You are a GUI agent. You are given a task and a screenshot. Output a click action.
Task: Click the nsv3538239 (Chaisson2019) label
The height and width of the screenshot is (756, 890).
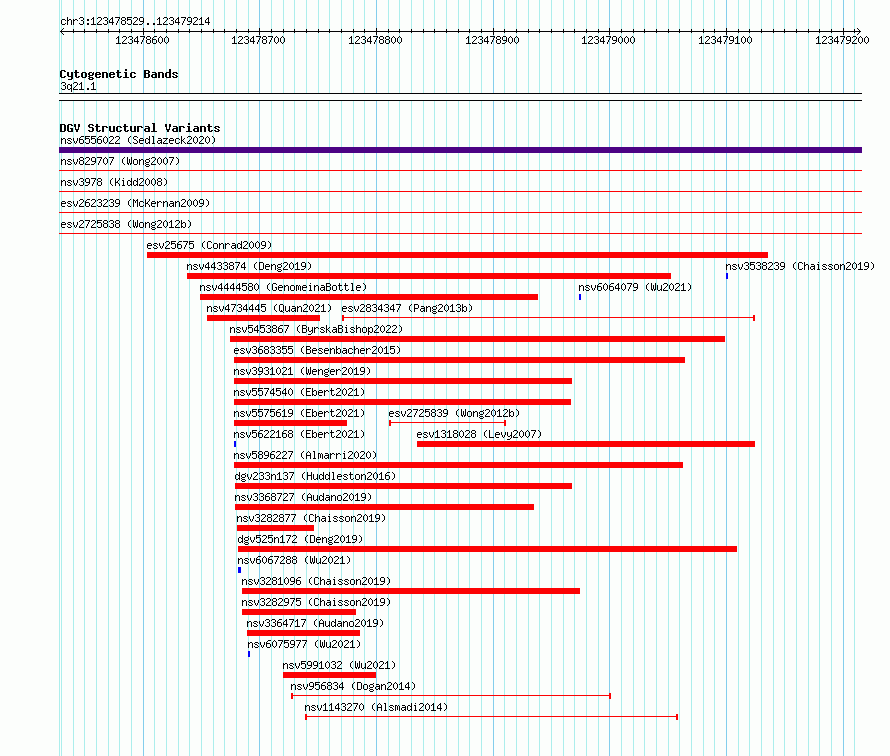pos(800,266)
